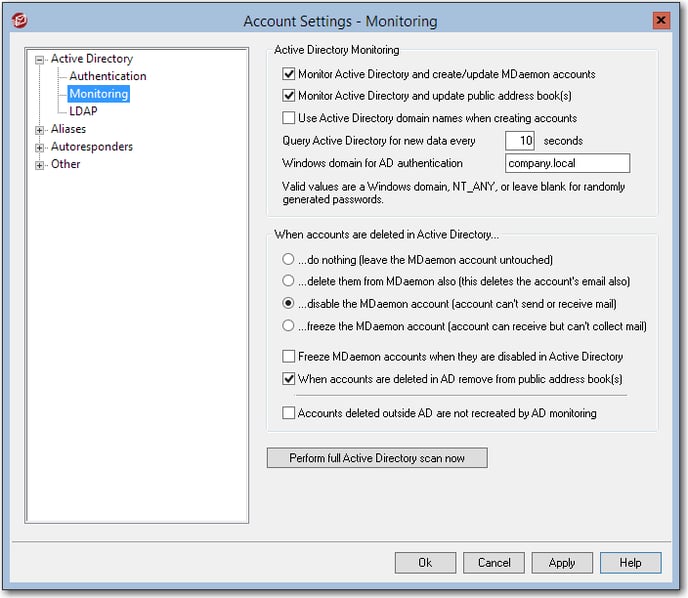688x598 pixels.
Task: Close the Account Settings dialog
Action: pos(661,20)
